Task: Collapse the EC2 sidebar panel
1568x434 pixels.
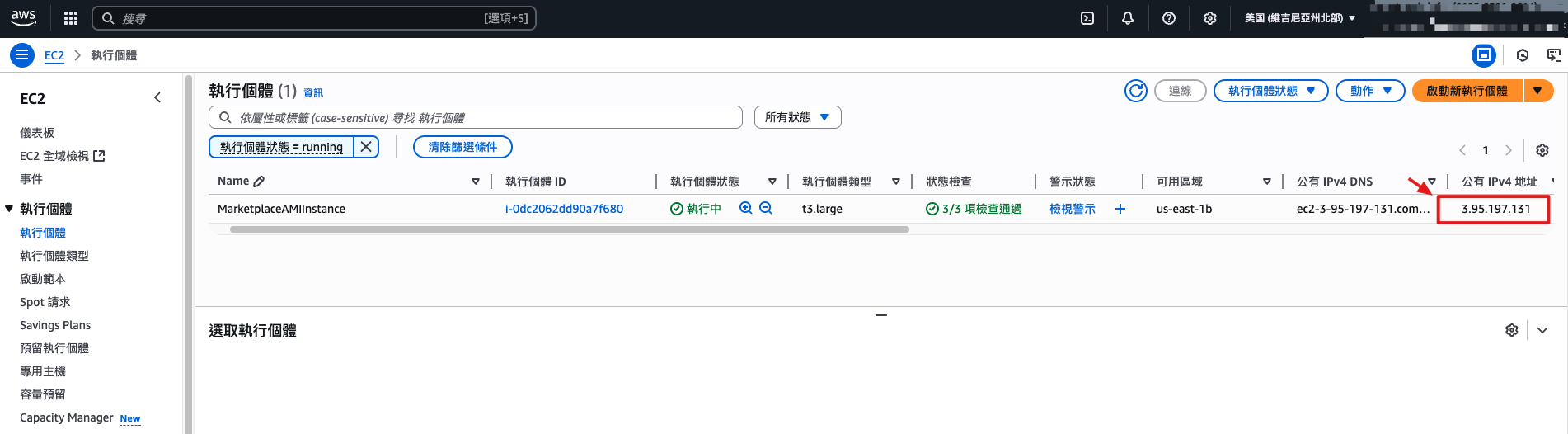Action: pyautogui.click(x=157, y=98)
